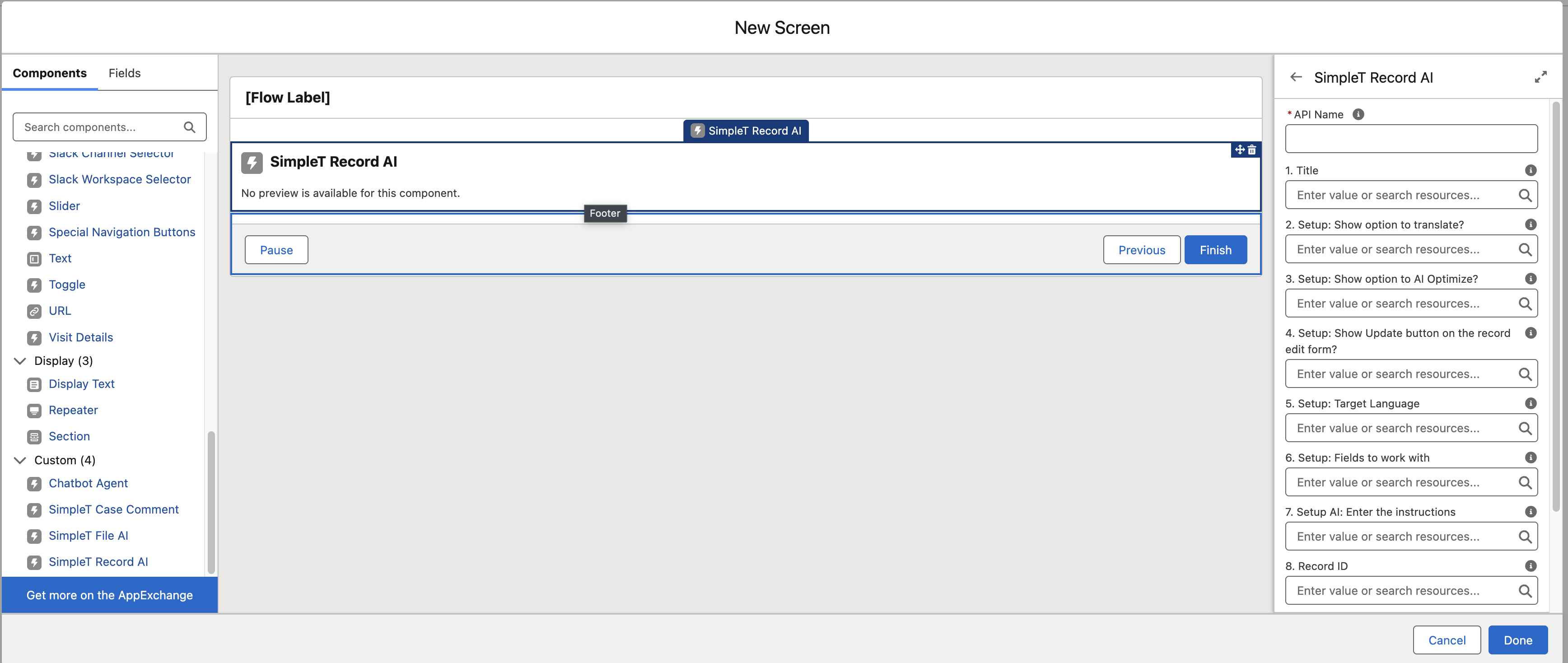Image resolution: width=1568 pixels, height=663 pixels.
Task: Switch to the Components tab
Action: [49, 73]
